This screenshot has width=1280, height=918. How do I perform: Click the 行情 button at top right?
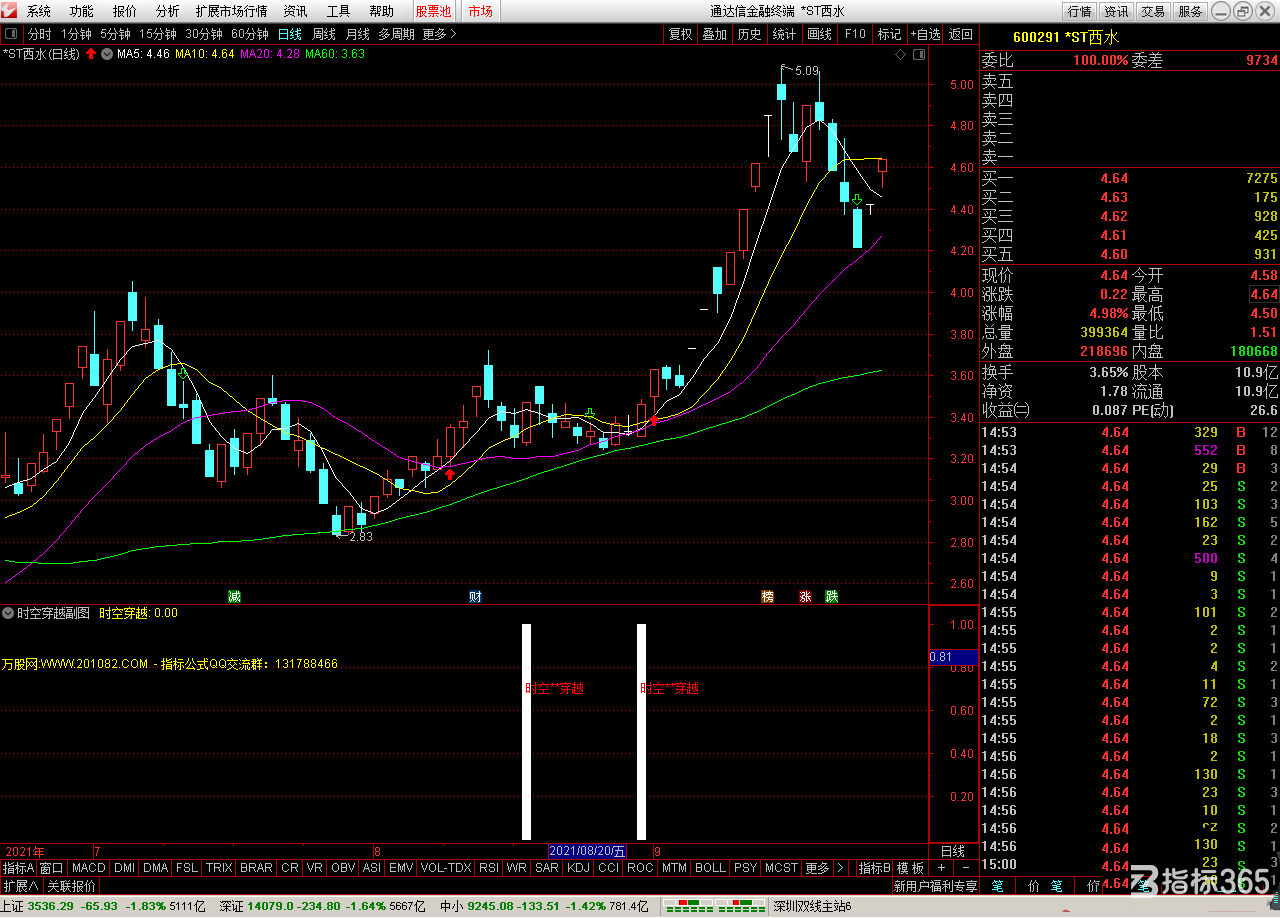[x=1079, y=12]
